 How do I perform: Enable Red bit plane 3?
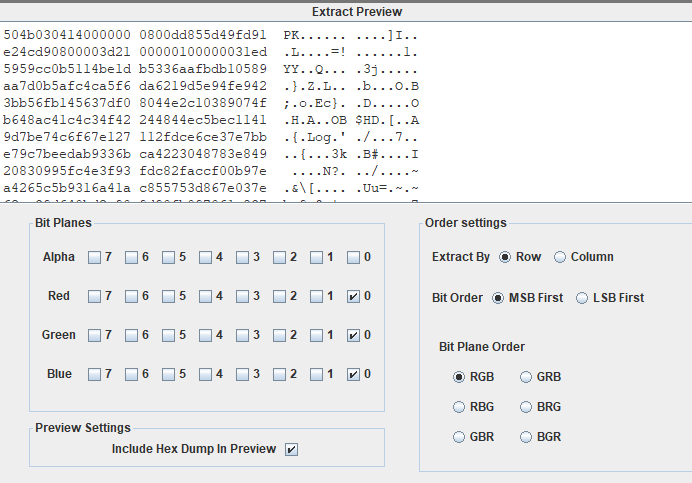242,296
